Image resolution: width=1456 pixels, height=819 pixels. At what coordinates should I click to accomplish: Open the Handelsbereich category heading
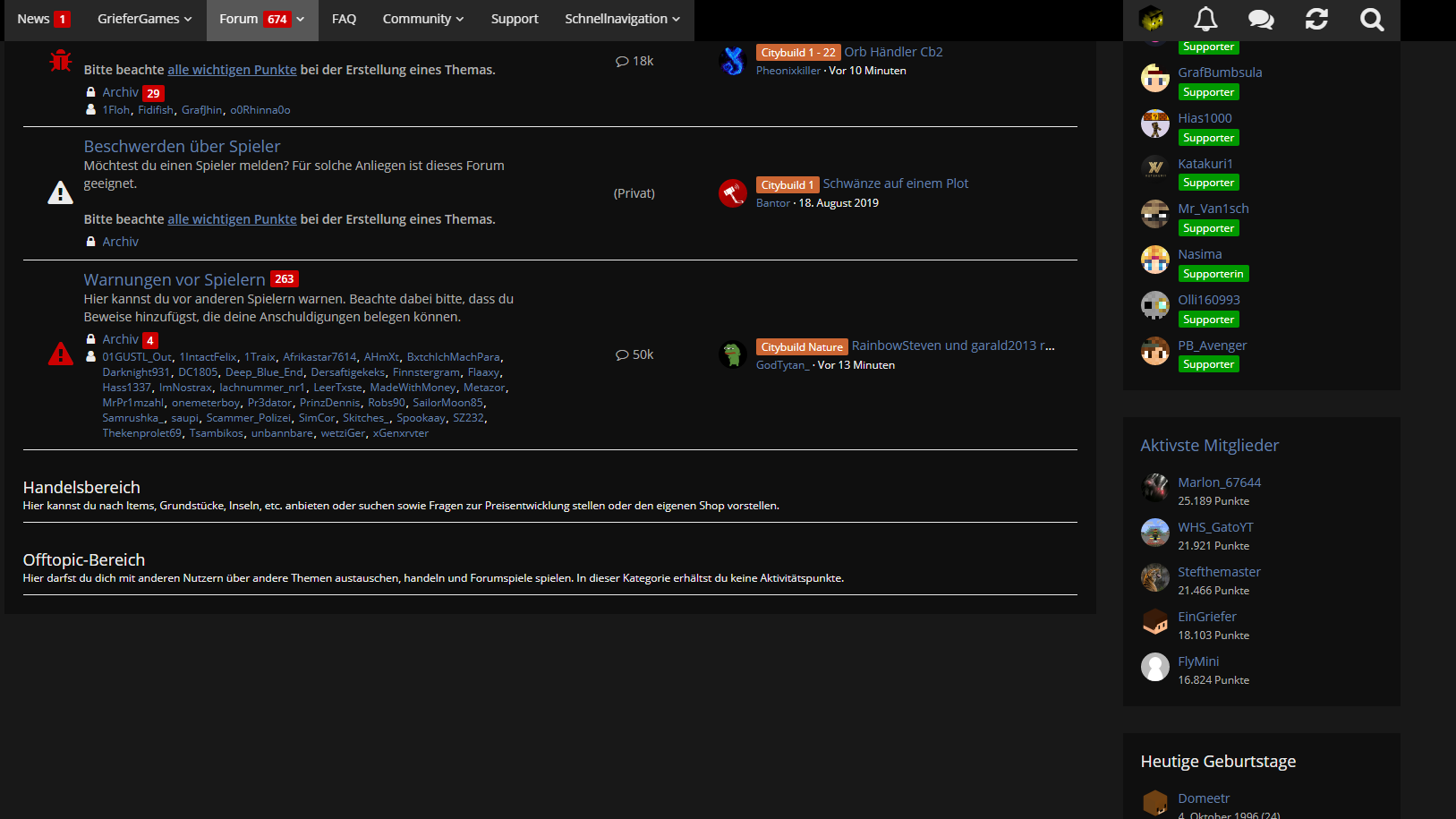(x=81, y=487)
